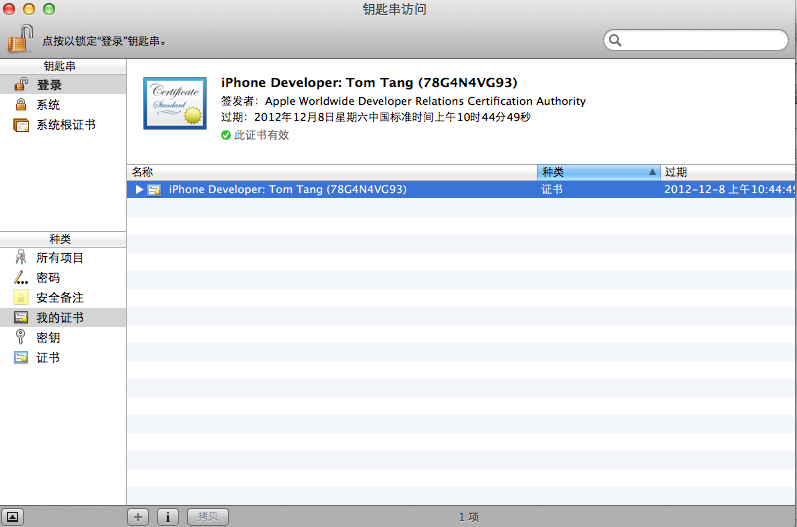Select the 登录 keychain icon
797x527 pixels.
pos(21,84)
